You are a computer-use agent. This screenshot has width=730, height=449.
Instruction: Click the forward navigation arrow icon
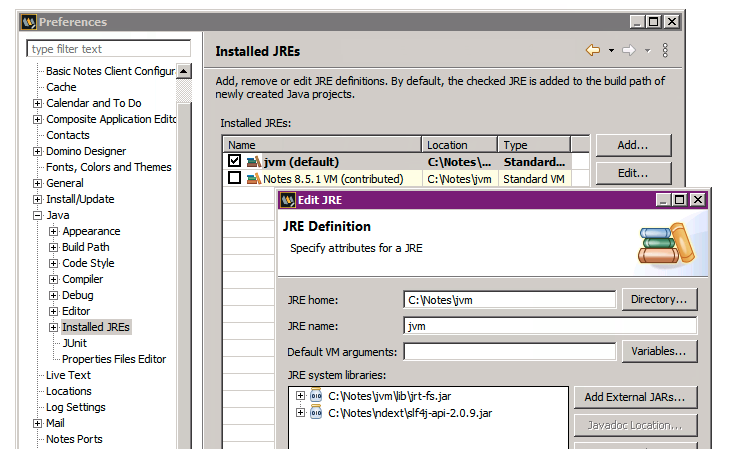(628, 51)
